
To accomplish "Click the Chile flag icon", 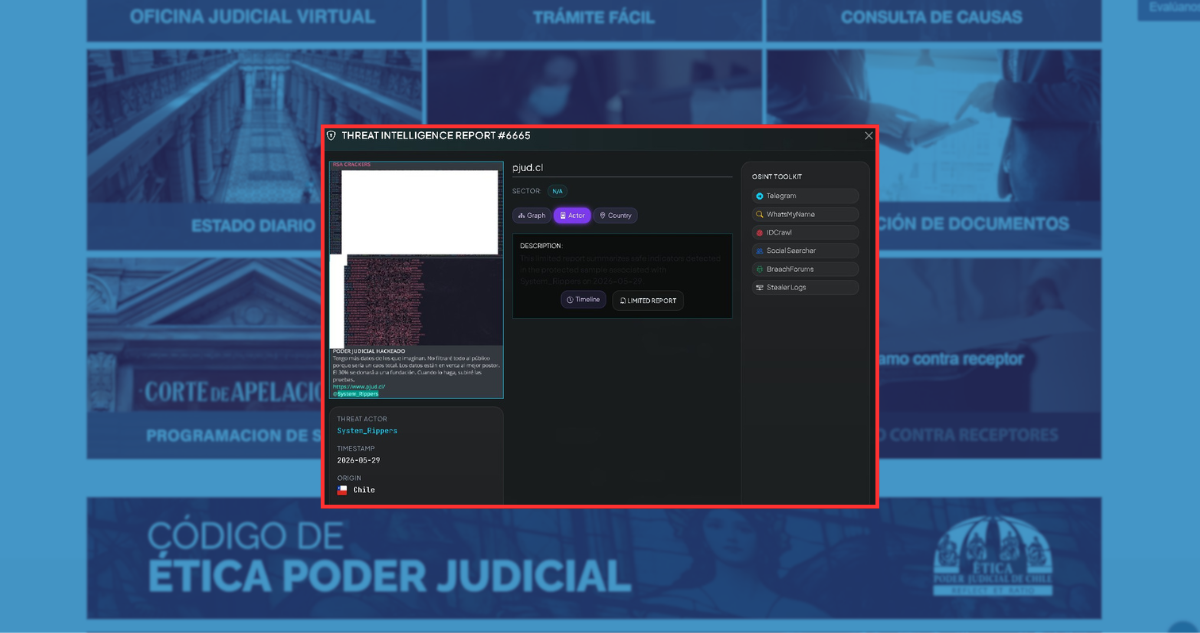I will tap(342, 490).
